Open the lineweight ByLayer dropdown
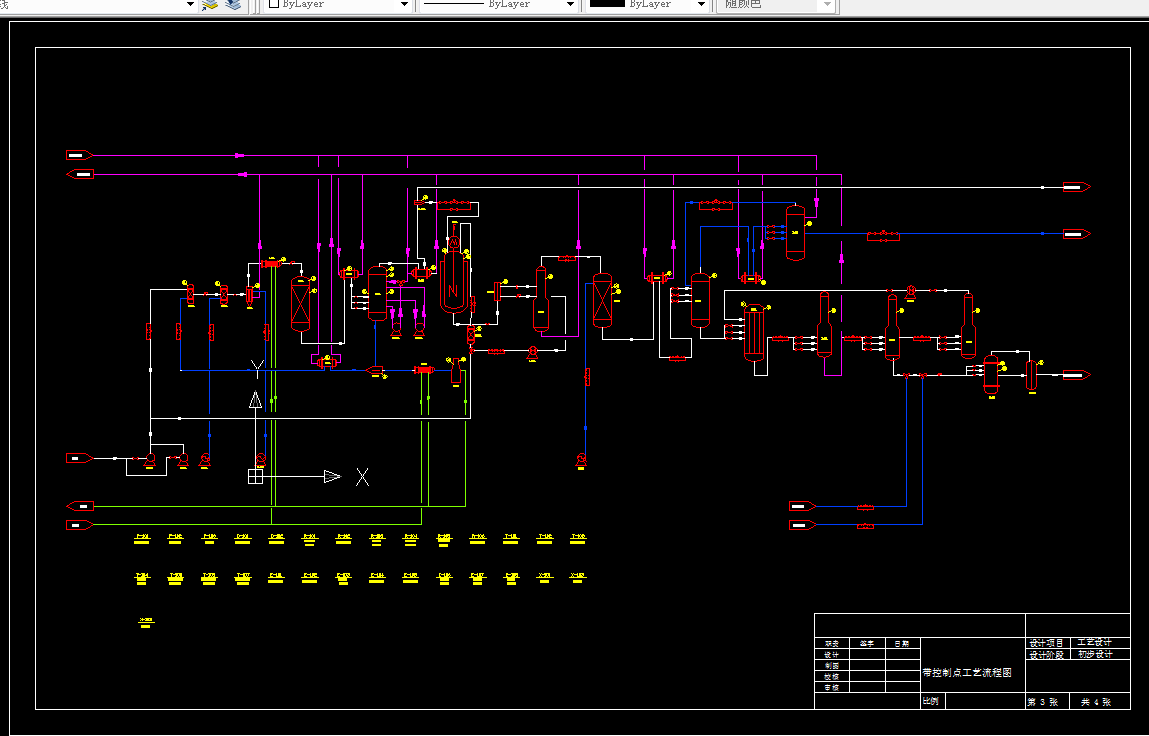 point(701,4)
